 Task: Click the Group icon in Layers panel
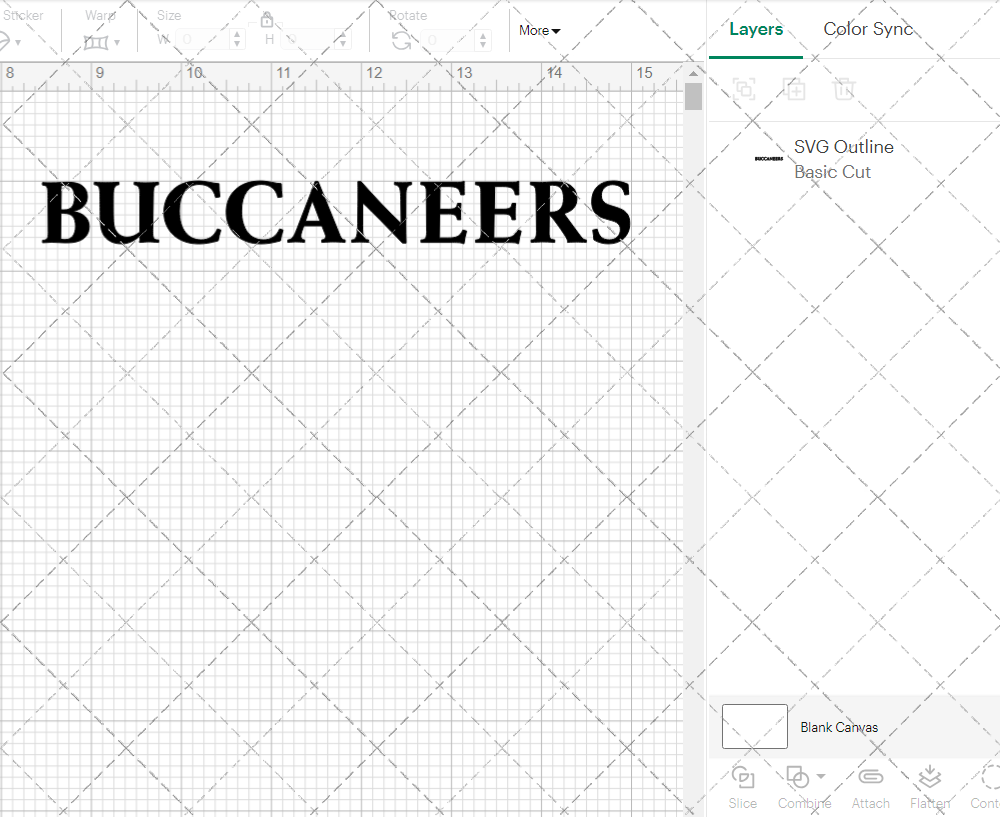point(743,89)
